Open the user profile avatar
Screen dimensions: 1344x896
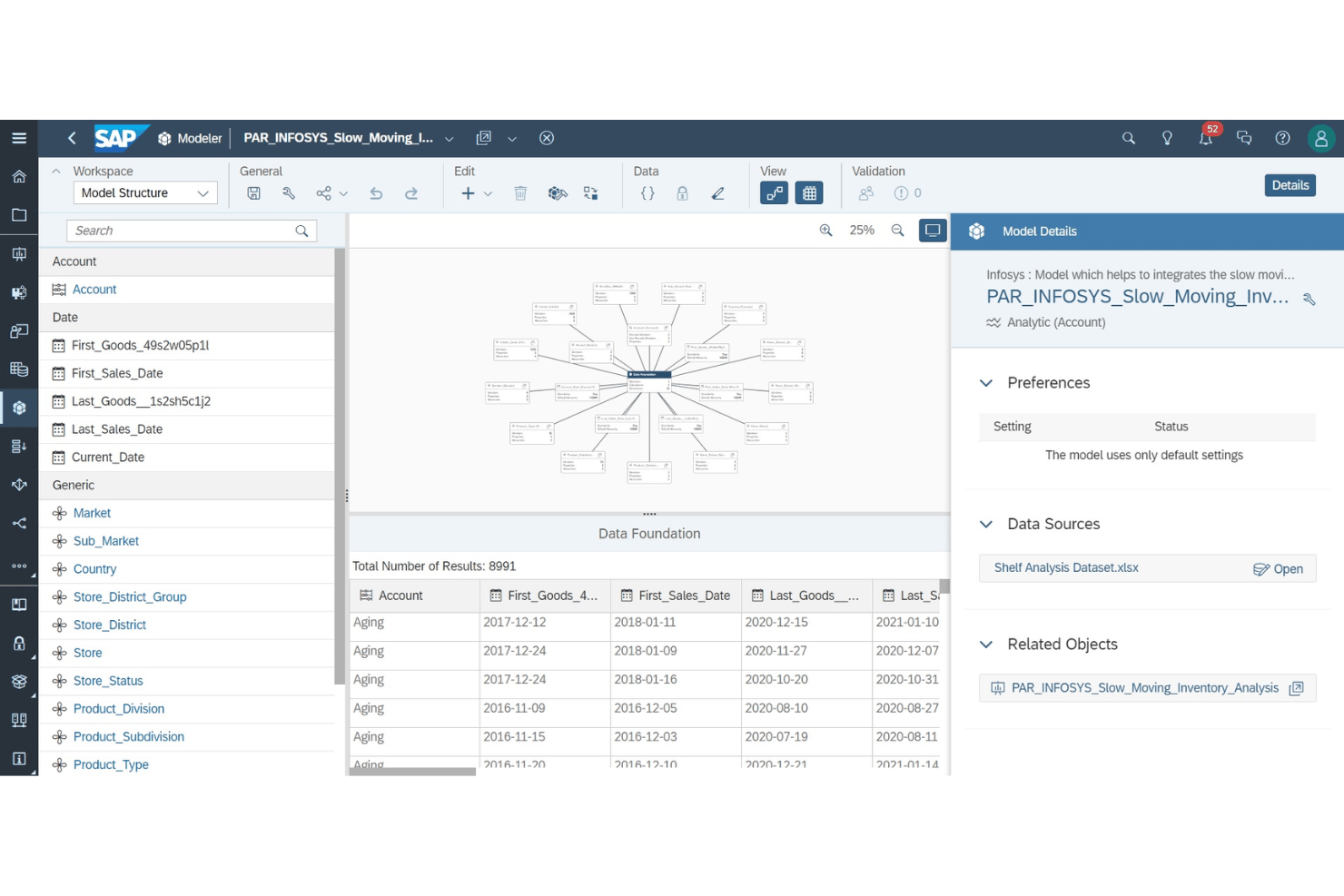click(1321, 138)
